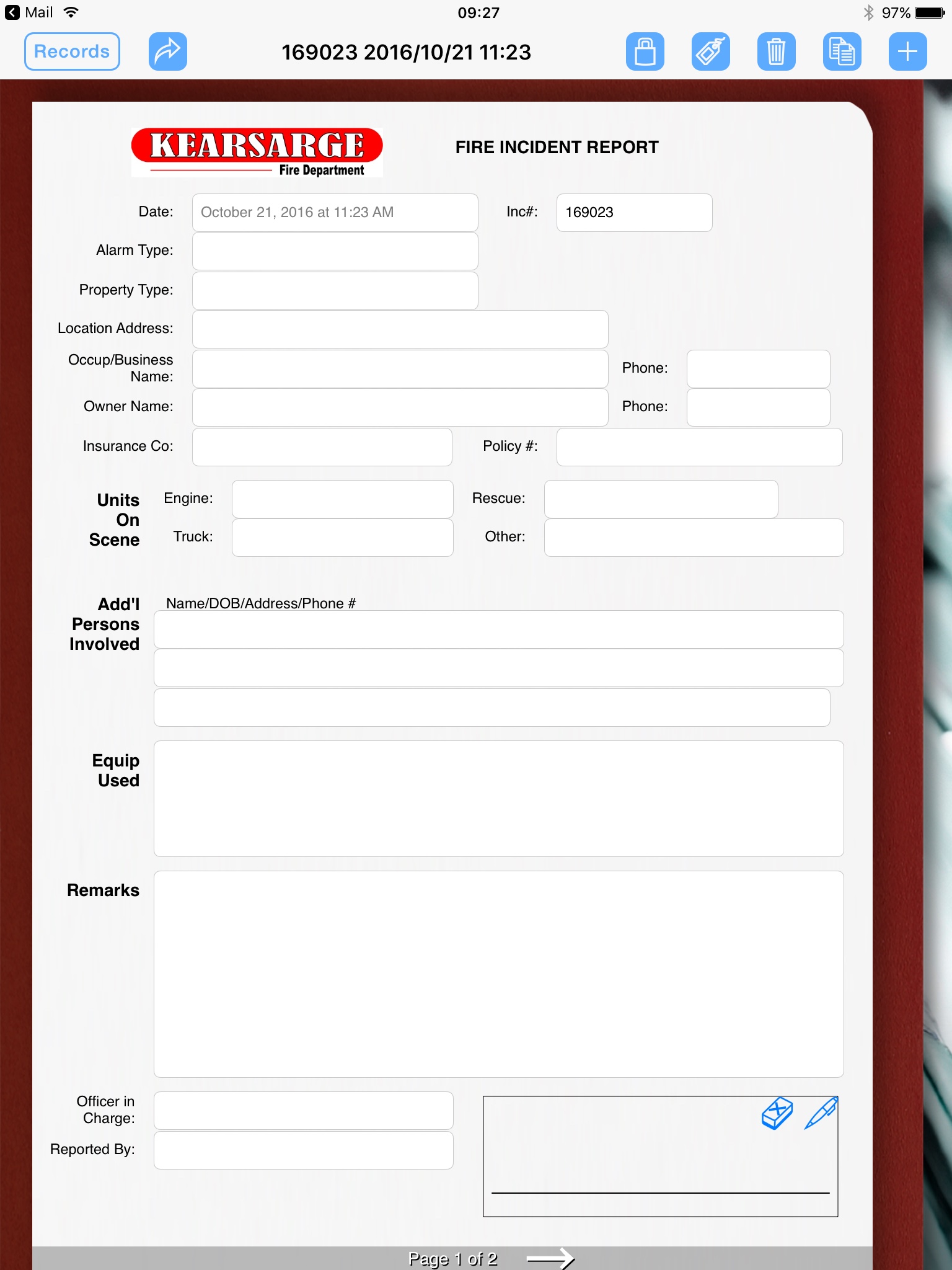Tap the FIRE INCIDENT REPORT heading

(557, 147)
